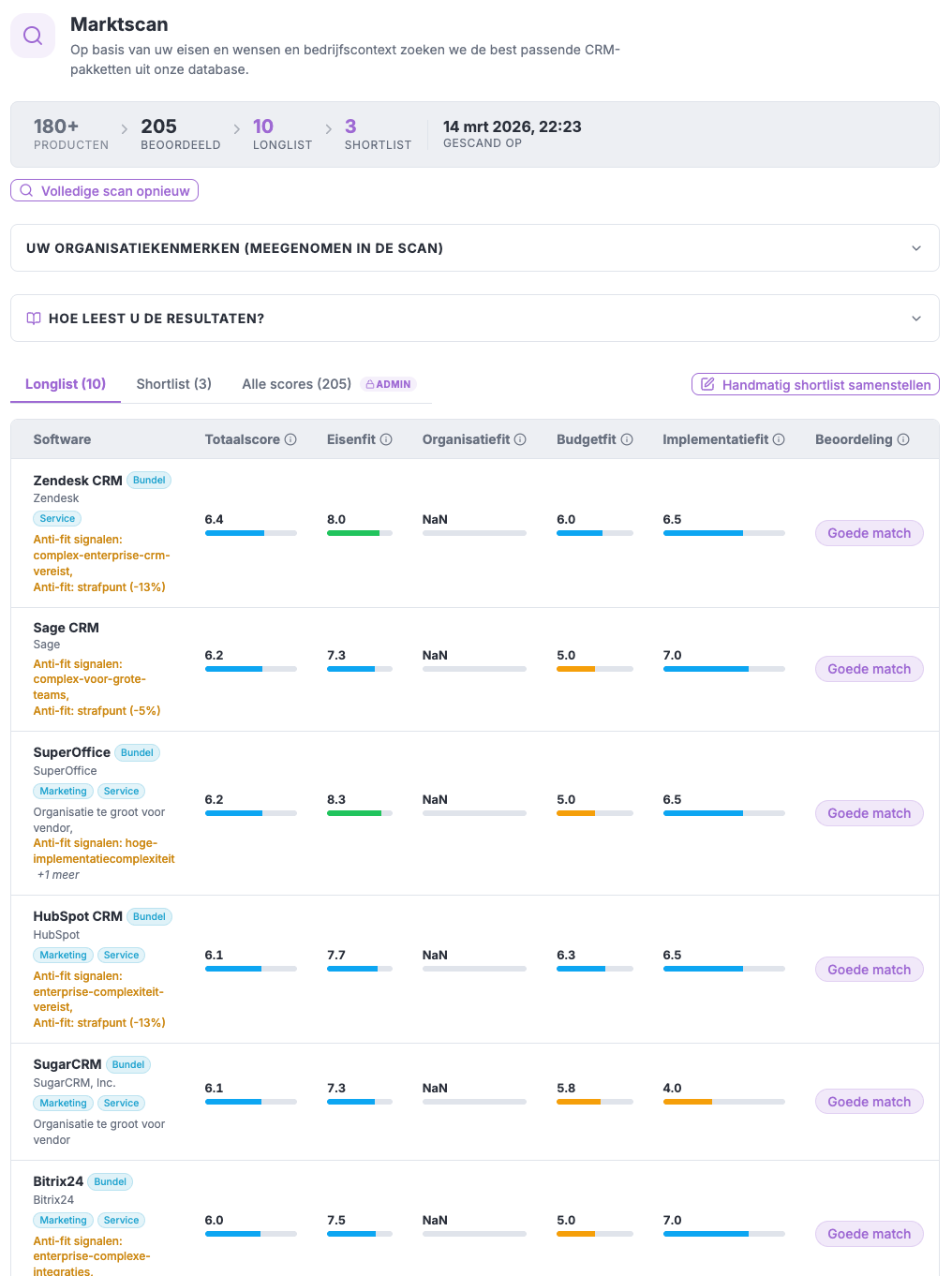Click info icon beside Budgetfit header

pos(627,439)
